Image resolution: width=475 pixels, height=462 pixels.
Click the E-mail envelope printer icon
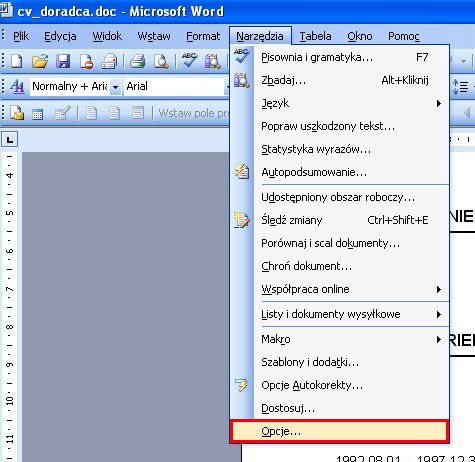click(x=109, y=61)
